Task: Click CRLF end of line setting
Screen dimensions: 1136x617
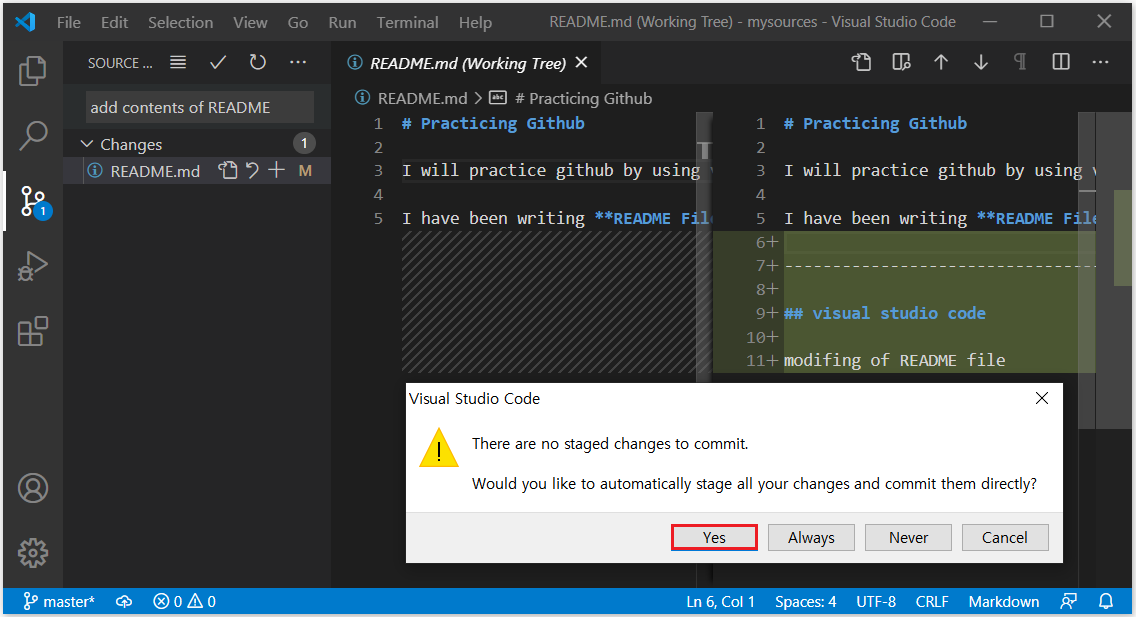Action: [932, 602]
